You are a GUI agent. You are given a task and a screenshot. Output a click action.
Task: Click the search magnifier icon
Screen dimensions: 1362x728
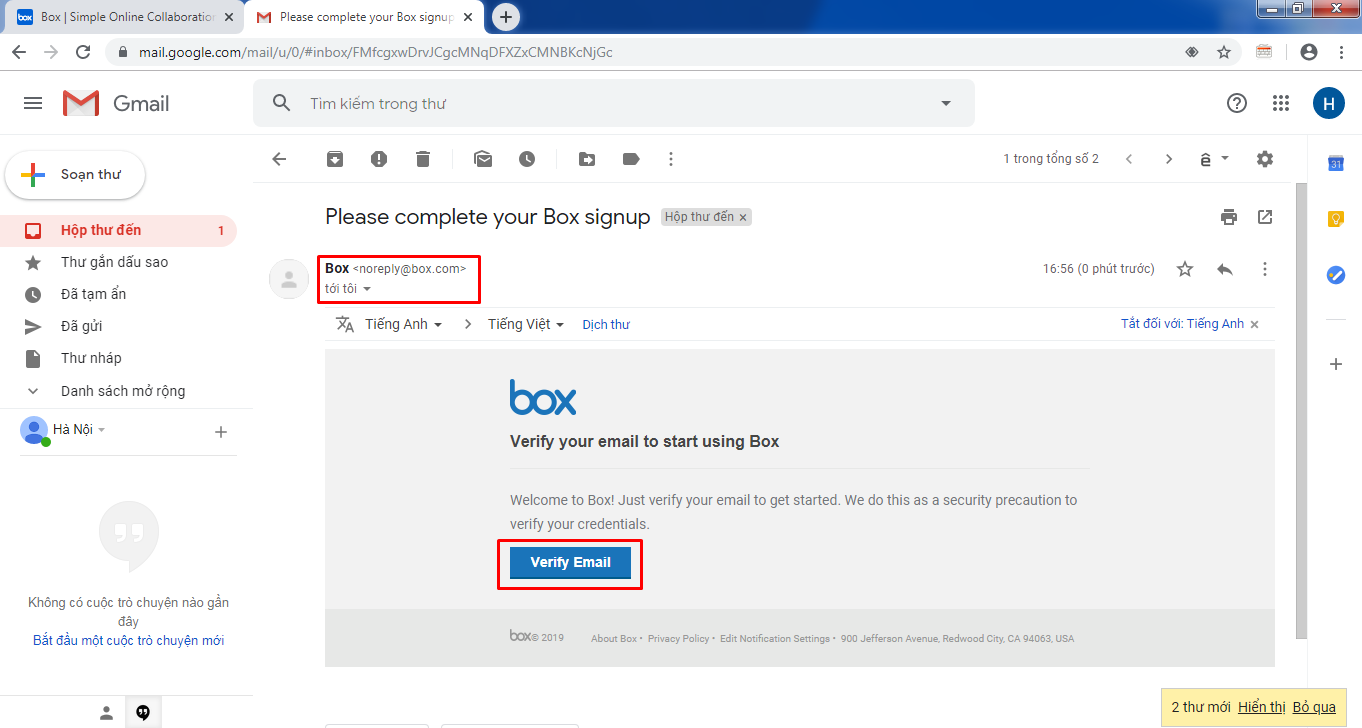[281, 103]
